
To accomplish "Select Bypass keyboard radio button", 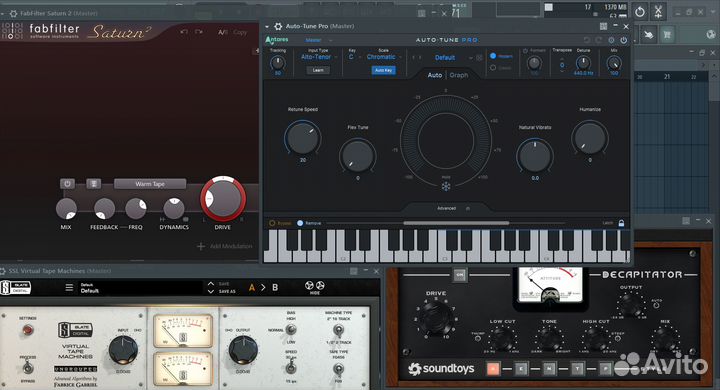I will (272, 223).
